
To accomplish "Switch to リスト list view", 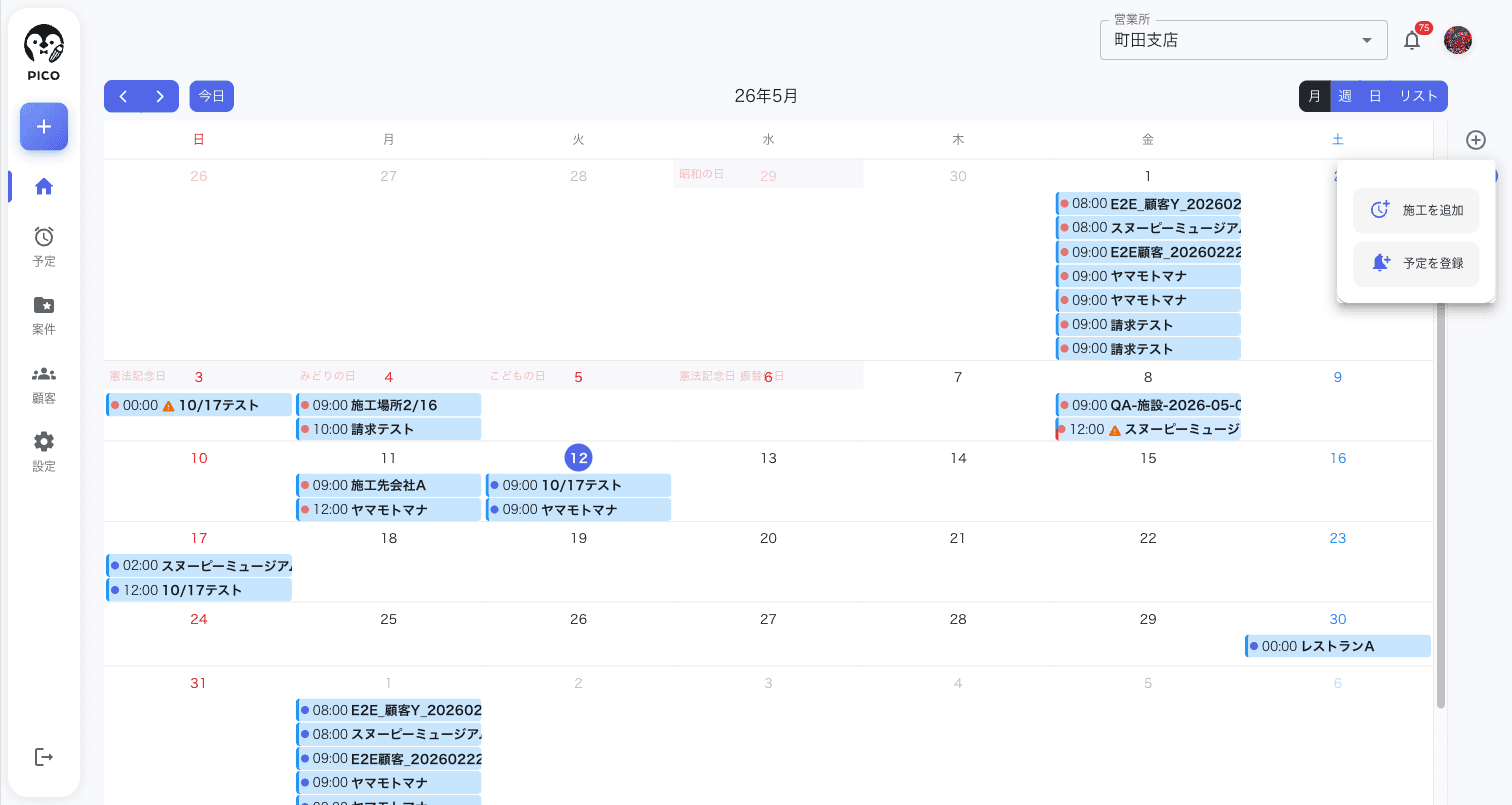I will coord(1419,96).
